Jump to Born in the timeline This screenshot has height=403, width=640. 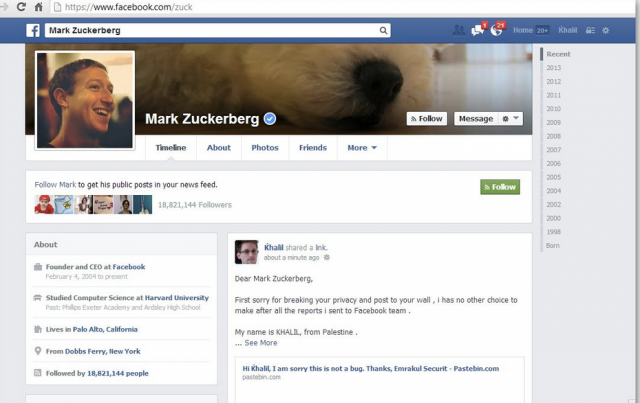coord(553,245)
